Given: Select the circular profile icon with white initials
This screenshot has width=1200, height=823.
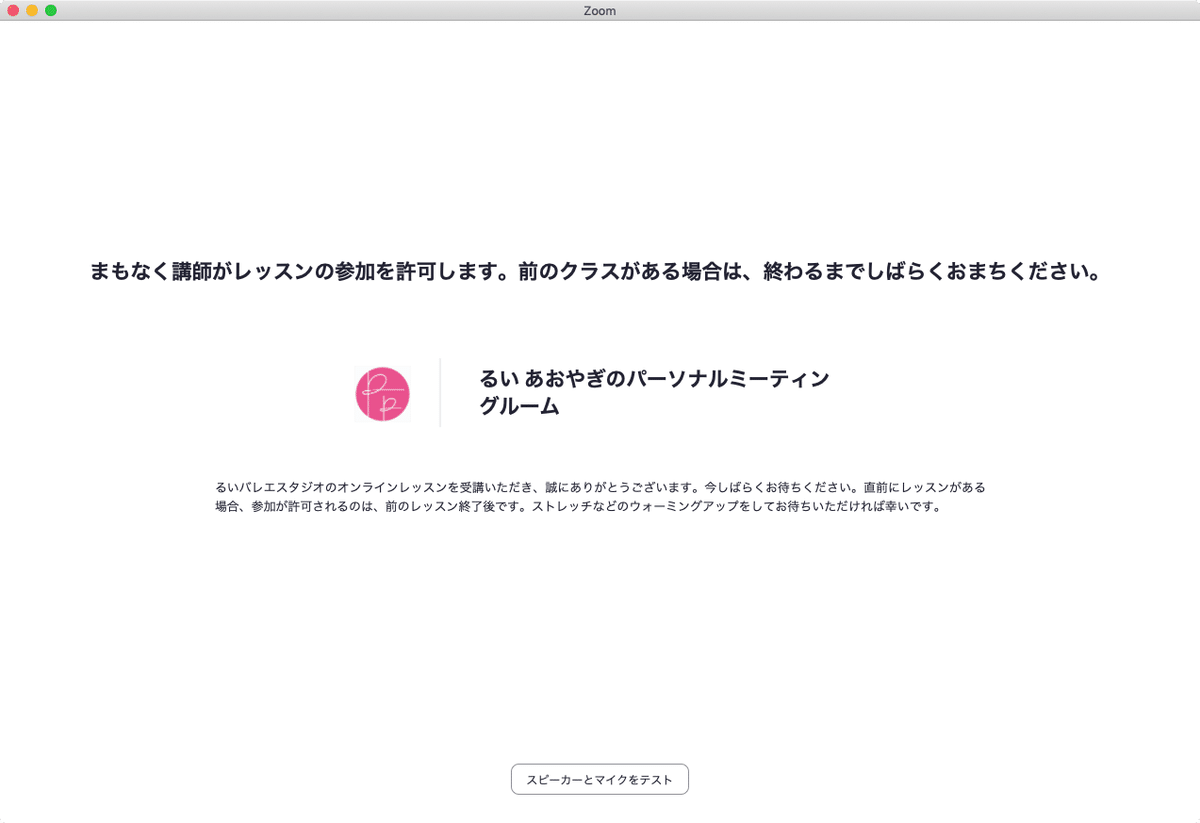Looking at the screenshot, I should 381,394.
